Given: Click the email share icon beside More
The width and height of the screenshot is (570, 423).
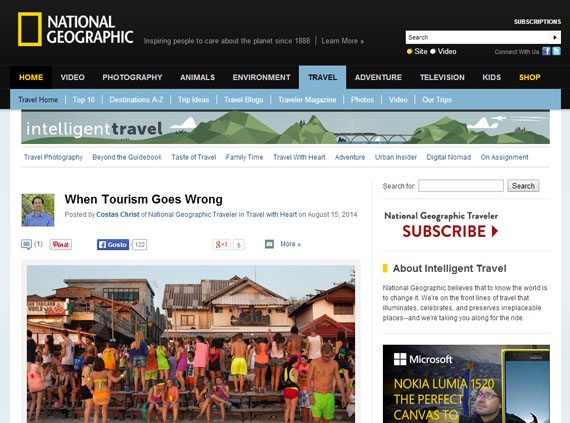Looking at the screenshot, I should (x=269, y=244).
